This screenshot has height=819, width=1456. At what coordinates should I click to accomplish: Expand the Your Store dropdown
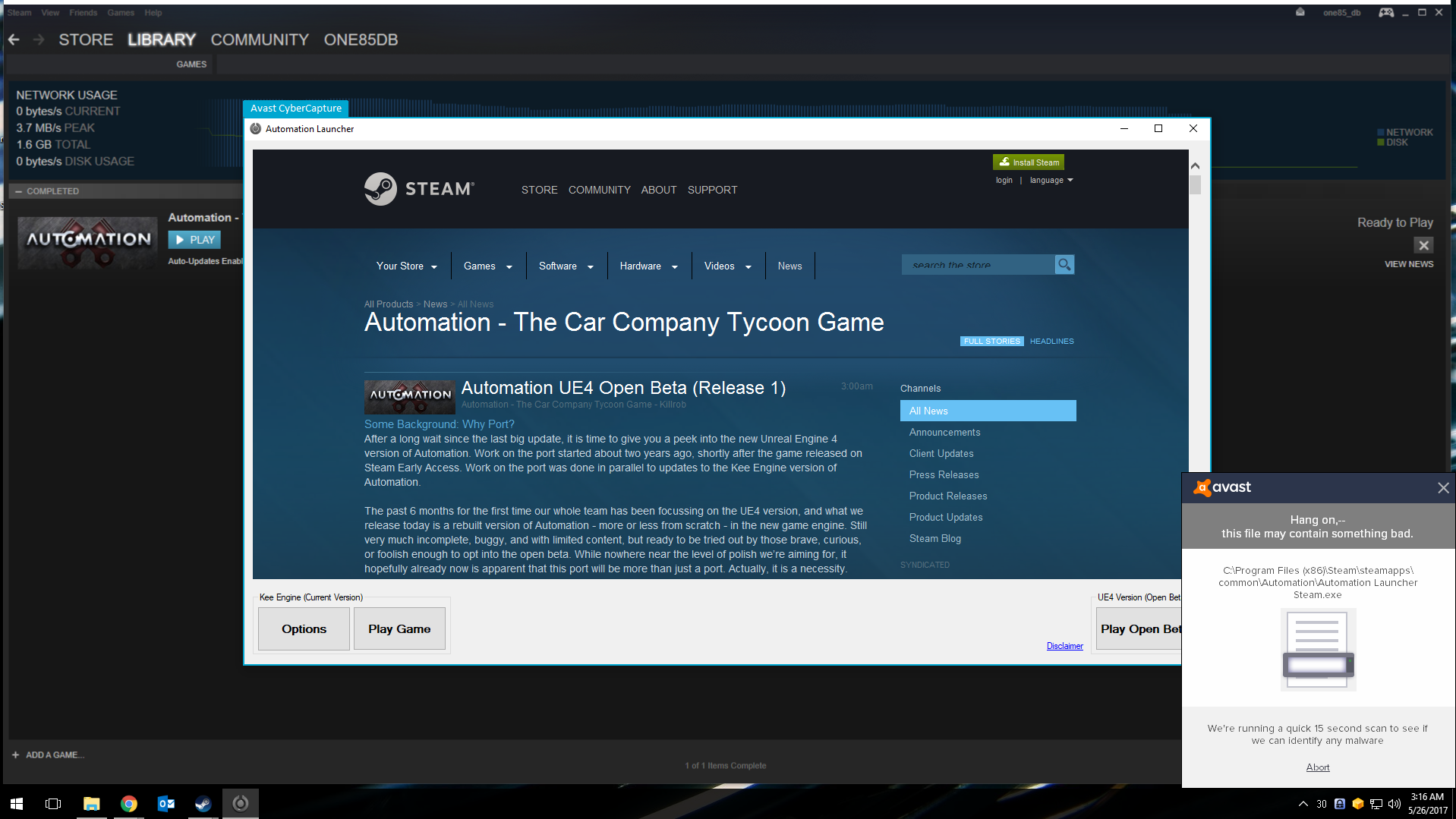coord(406,266)
